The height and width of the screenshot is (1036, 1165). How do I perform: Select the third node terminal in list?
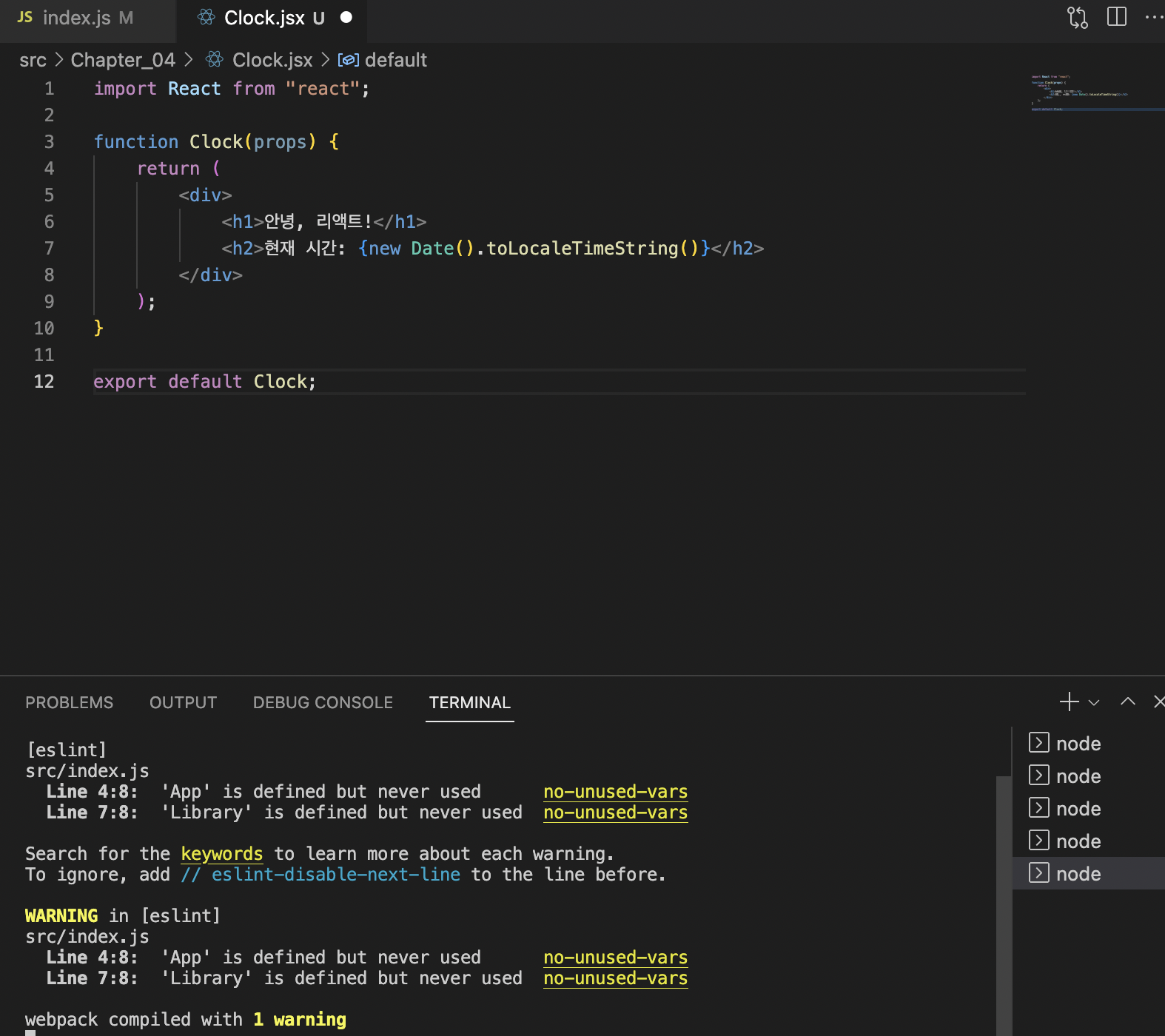1088,808
